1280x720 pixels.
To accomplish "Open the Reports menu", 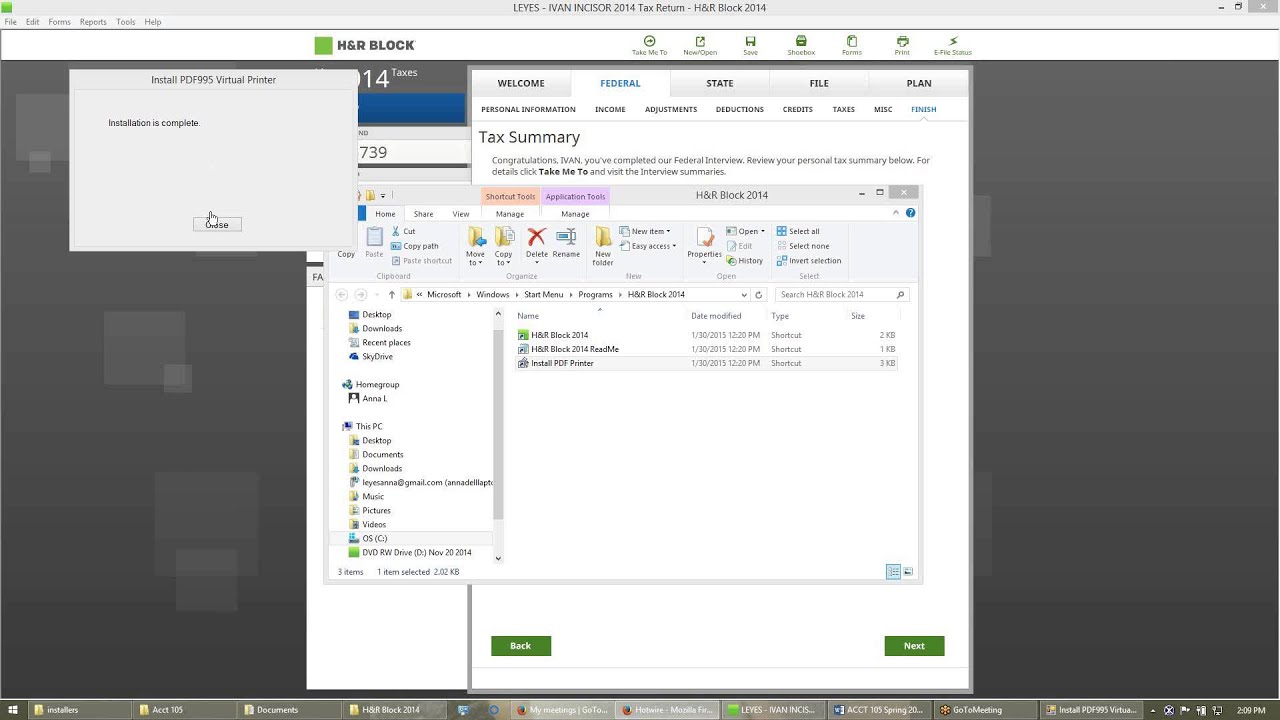I will 93,22.
